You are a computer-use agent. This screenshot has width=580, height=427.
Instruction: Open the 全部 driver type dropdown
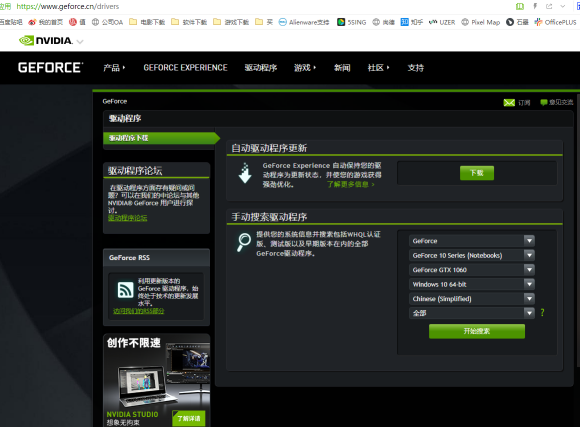pos(472,313)
